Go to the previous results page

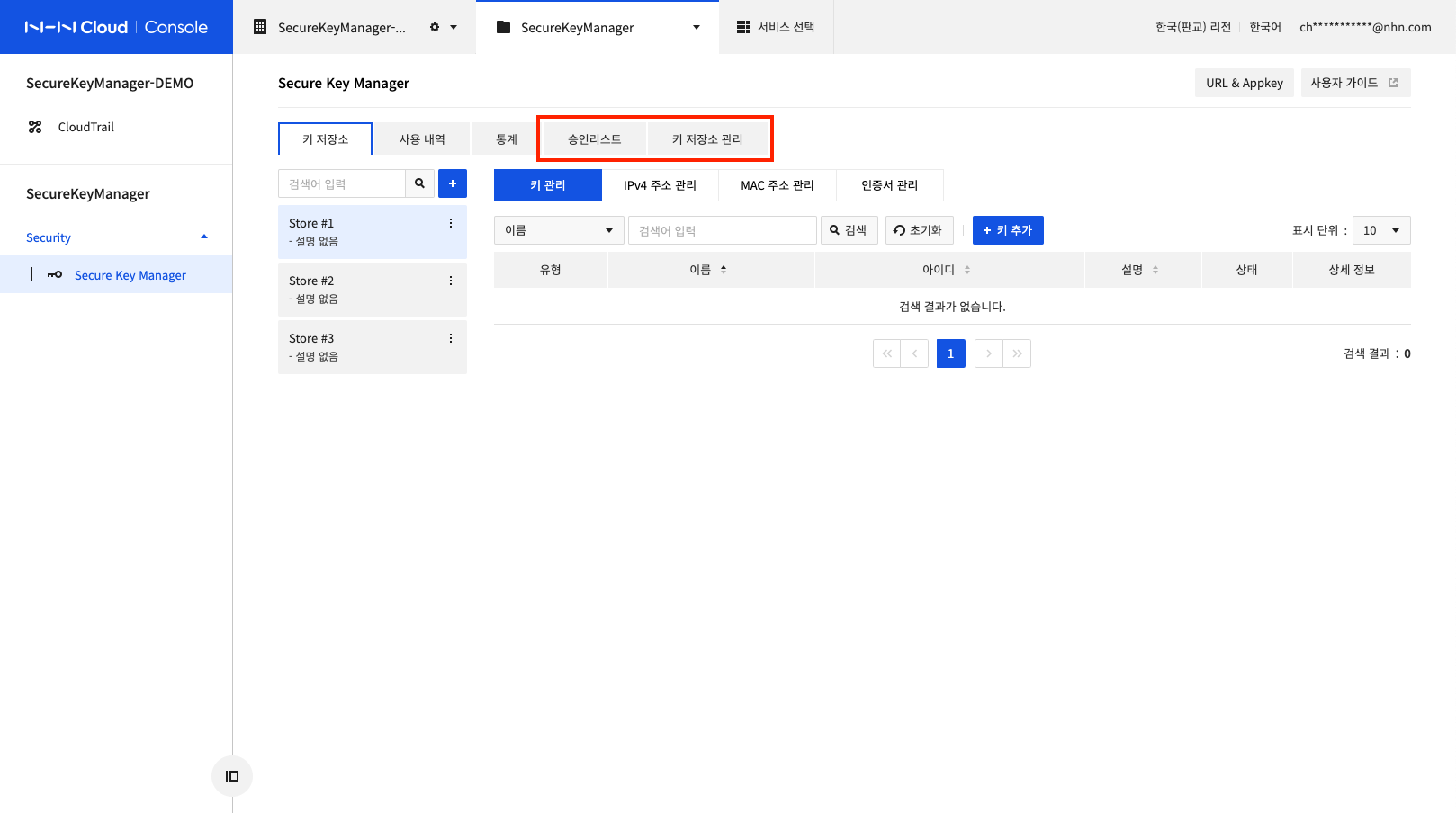pyautogui.click(x=914, y=353)
